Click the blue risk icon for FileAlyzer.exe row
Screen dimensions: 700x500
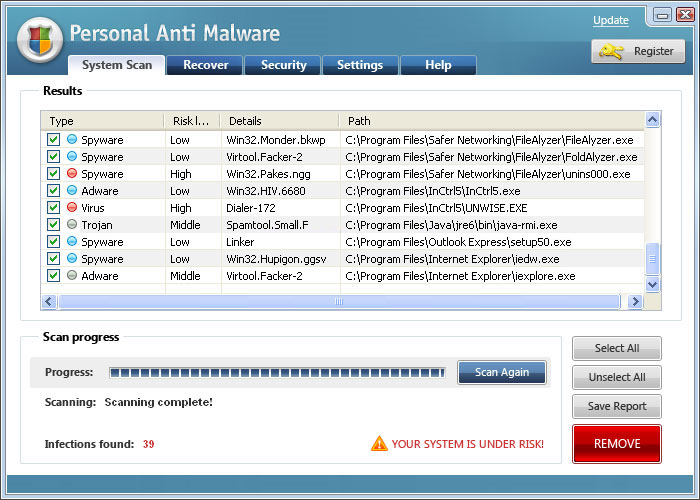point(72,139)
